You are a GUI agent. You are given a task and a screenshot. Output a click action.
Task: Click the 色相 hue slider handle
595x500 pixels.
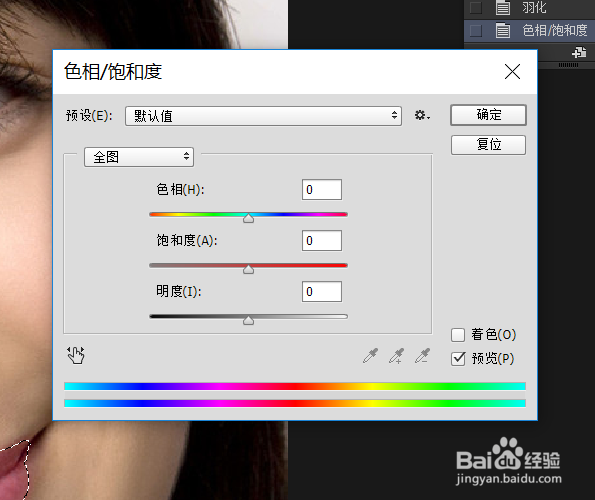click(x=249, y=218)
